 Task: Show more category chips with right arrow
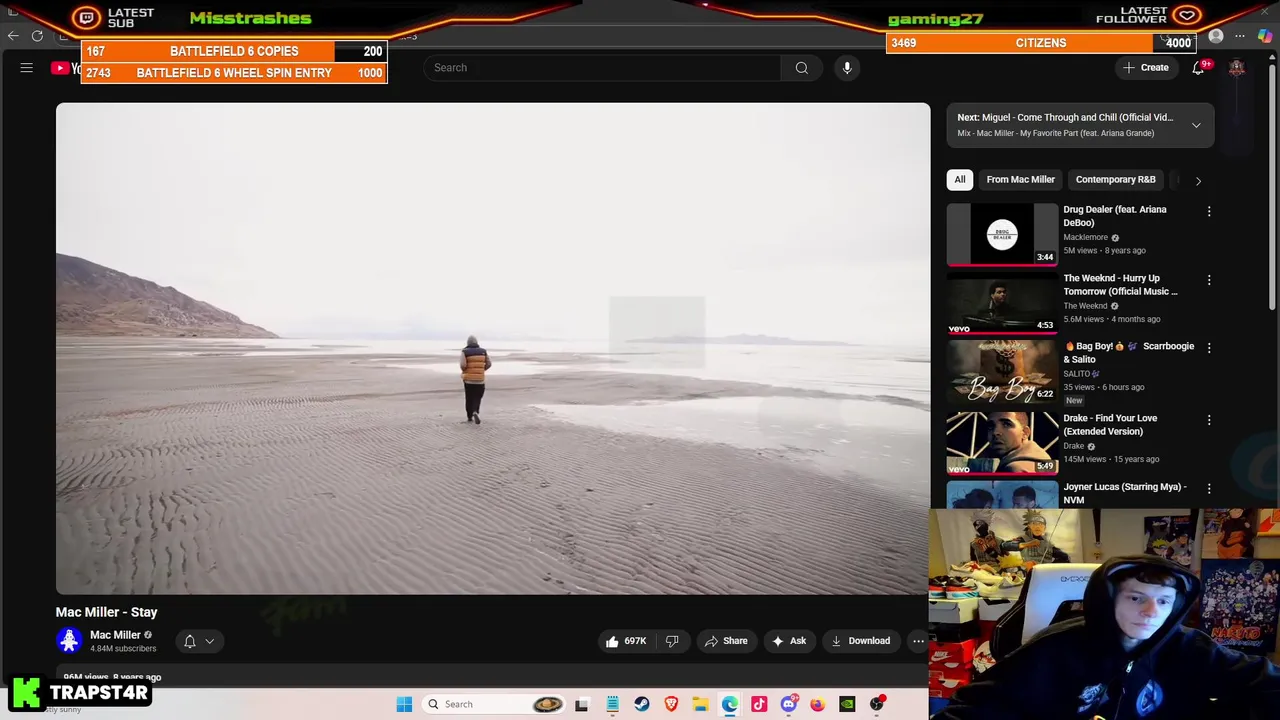[1198, 180]
